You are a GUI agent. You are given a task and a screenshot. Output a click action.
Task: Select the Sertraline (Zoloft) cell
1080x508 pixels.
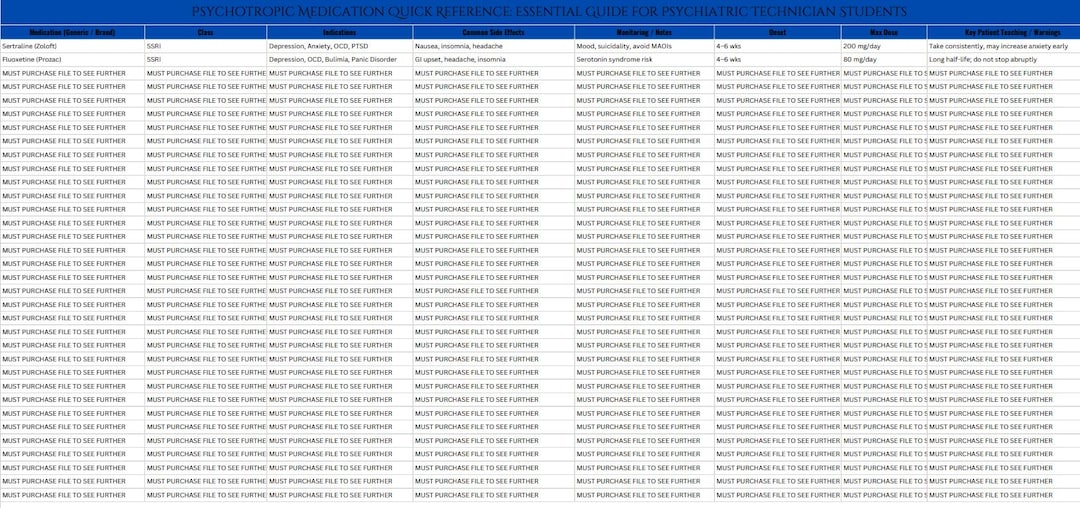[x=72, y=46]
